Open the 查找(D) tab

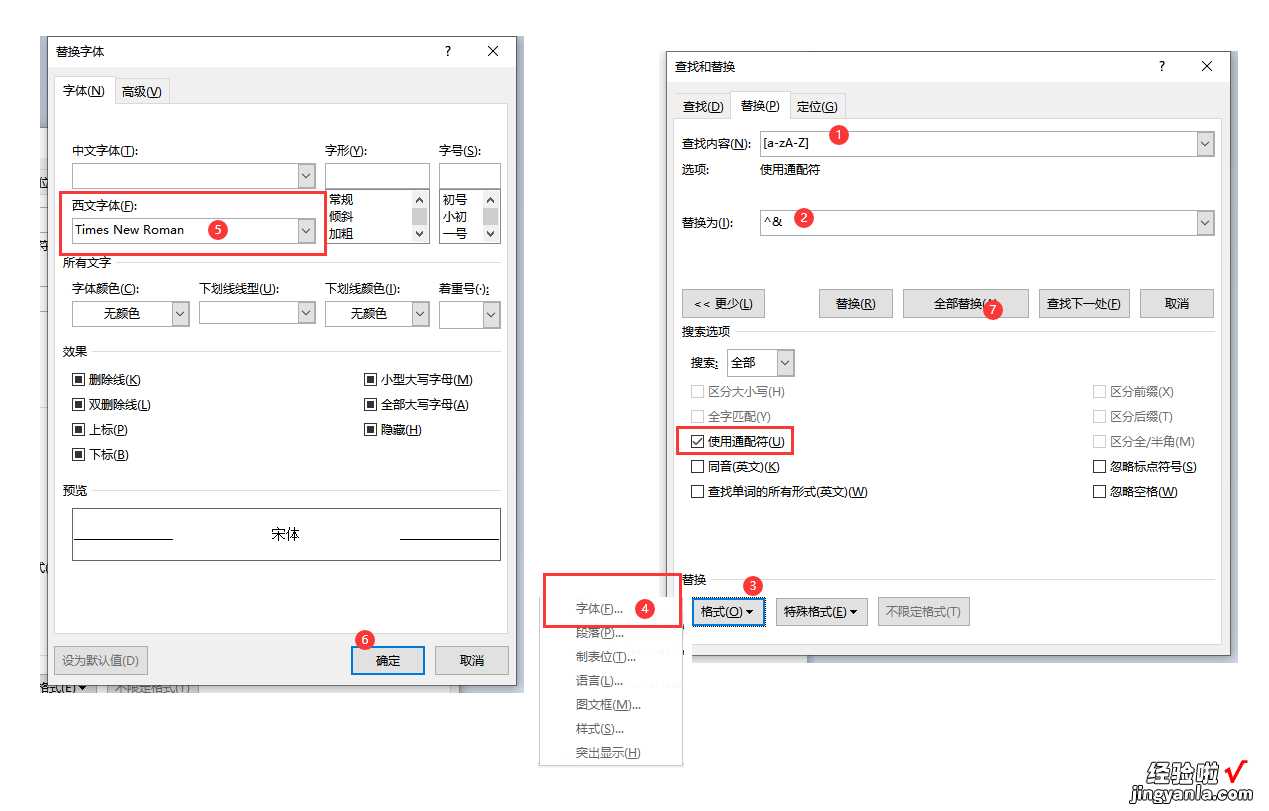(703, 107)
